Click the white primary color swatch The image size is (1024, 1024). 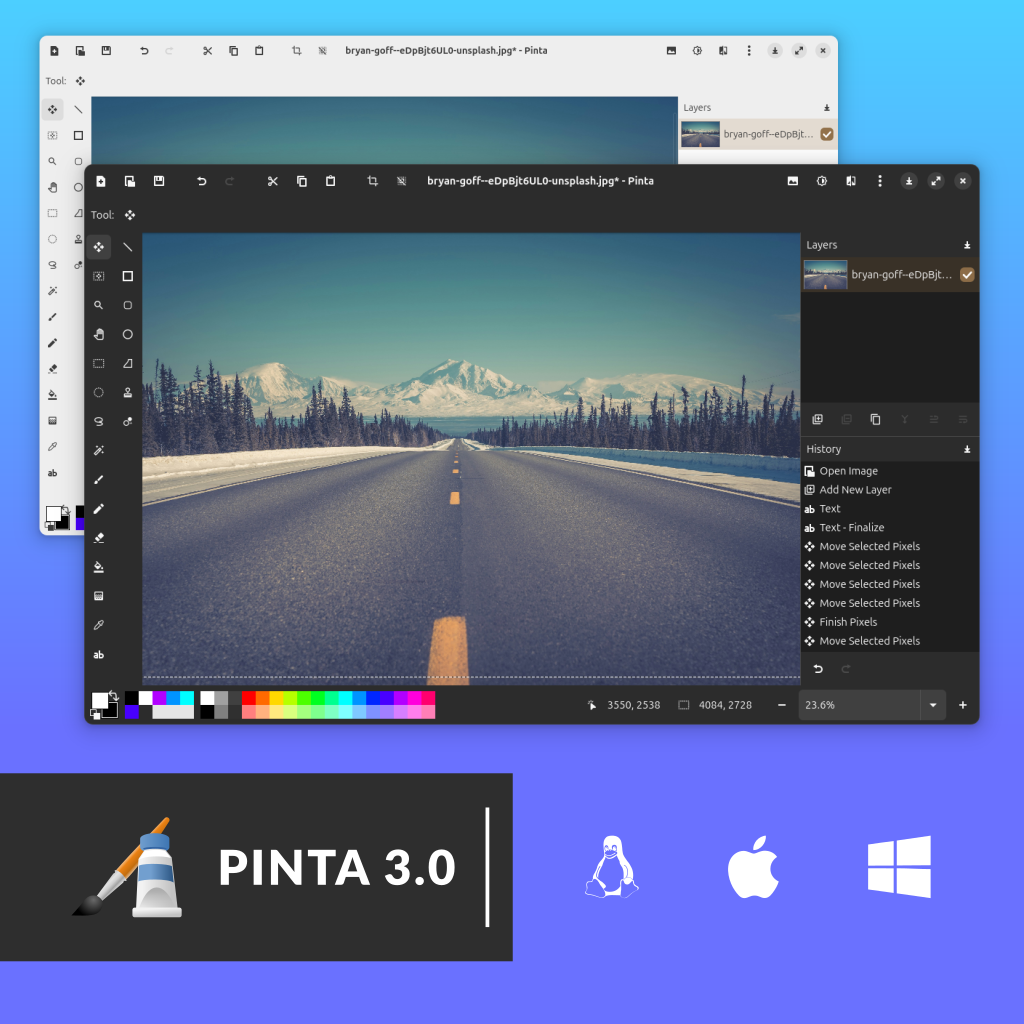click(x=99, y=700)
